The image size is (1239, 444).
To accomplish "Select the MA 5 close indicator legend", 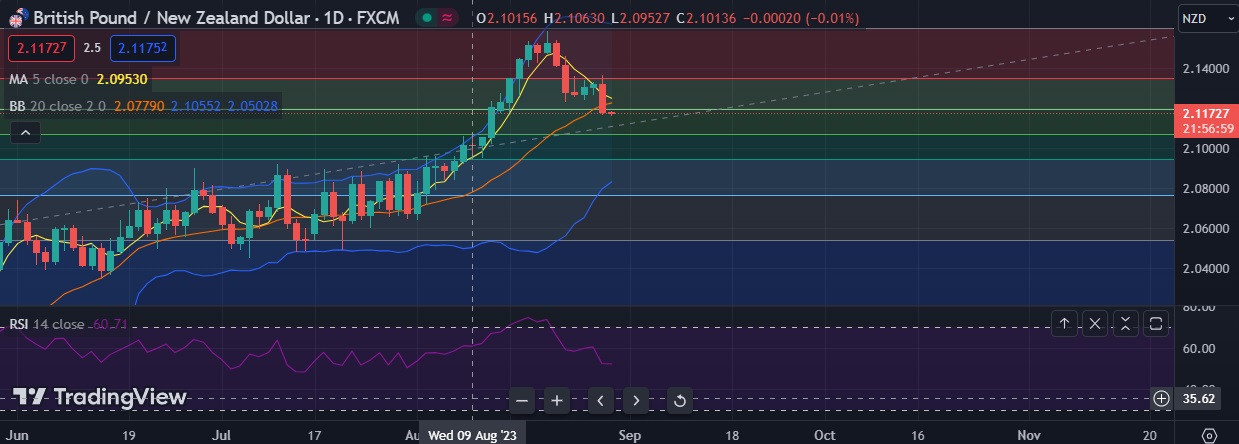I will click(x=48, y=79).
